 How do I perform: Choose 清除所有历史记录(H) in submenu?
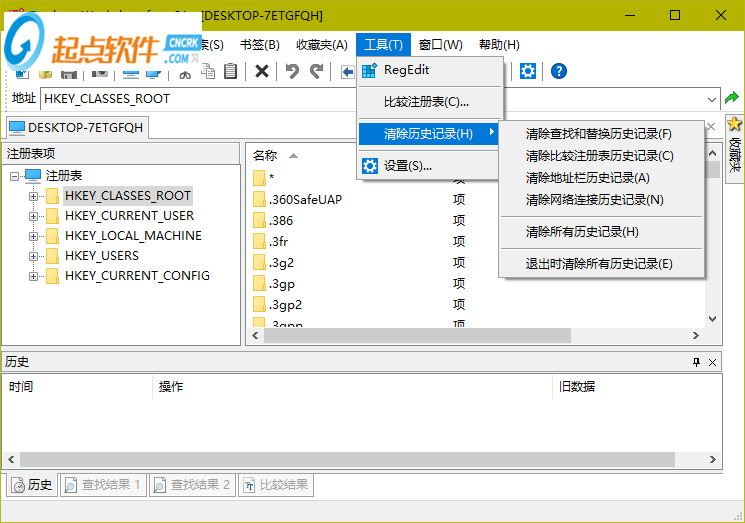click(x=602, y=232)
